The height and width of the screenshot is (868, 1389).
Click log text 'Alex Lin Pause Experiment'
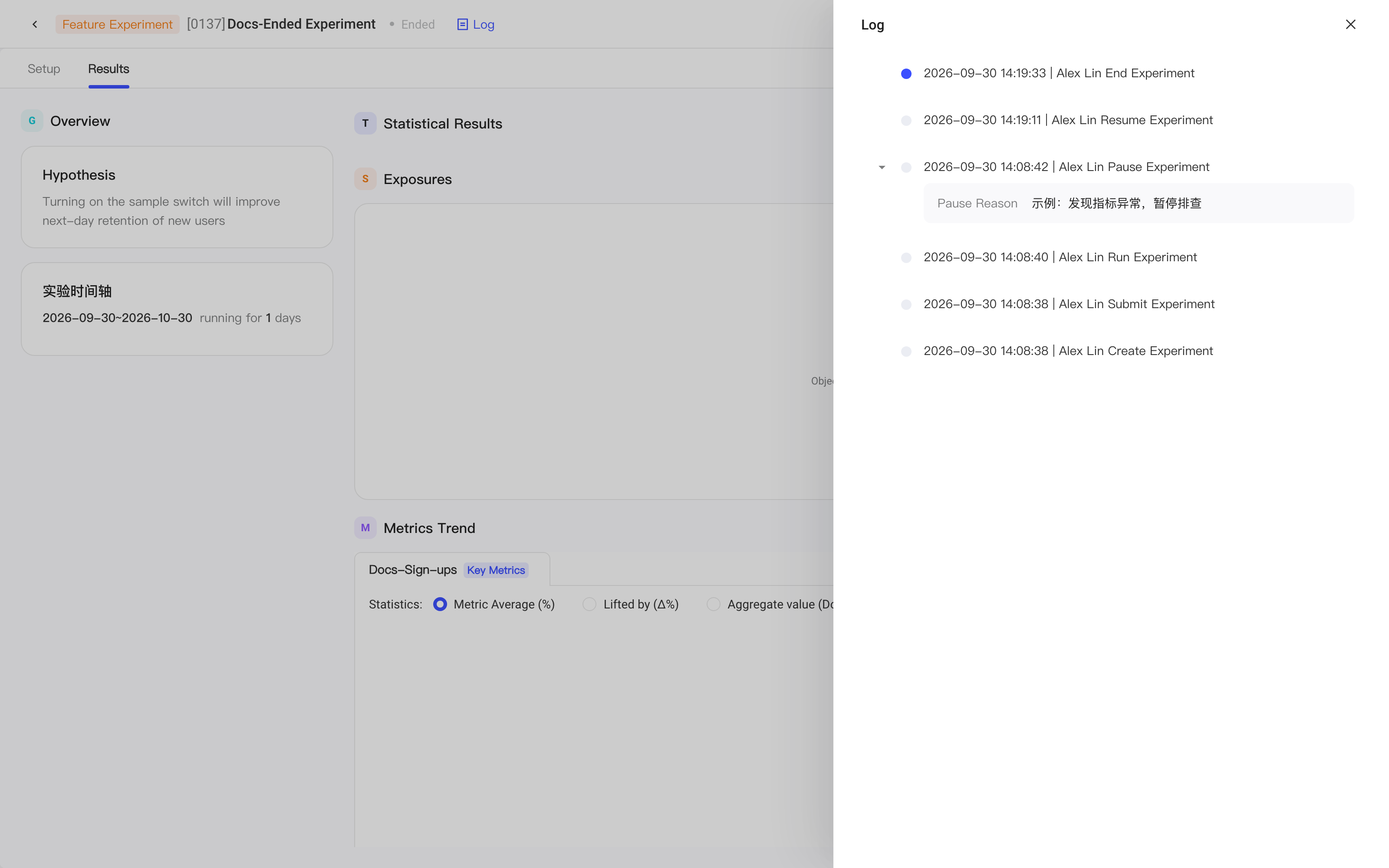tap(1134, 167)
